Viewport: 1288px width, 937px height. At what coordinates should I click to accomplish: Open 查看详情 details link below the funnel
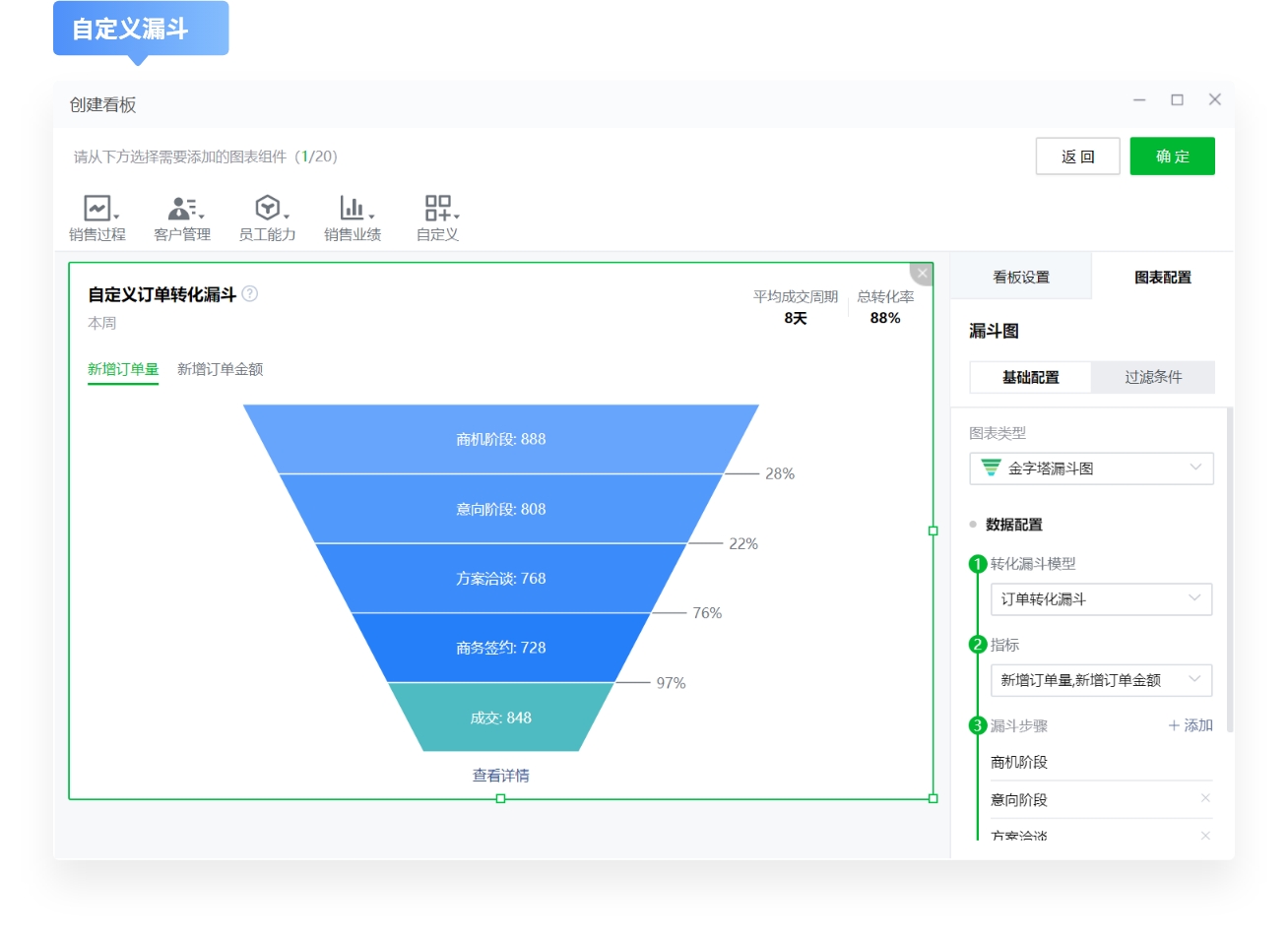(501, 776)
